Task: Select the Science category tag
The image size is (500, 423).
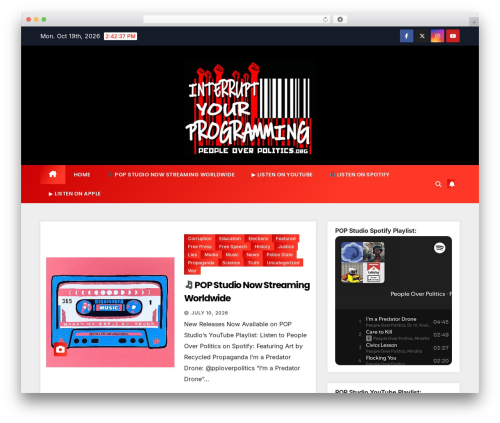Action: [x=231, y=263]
